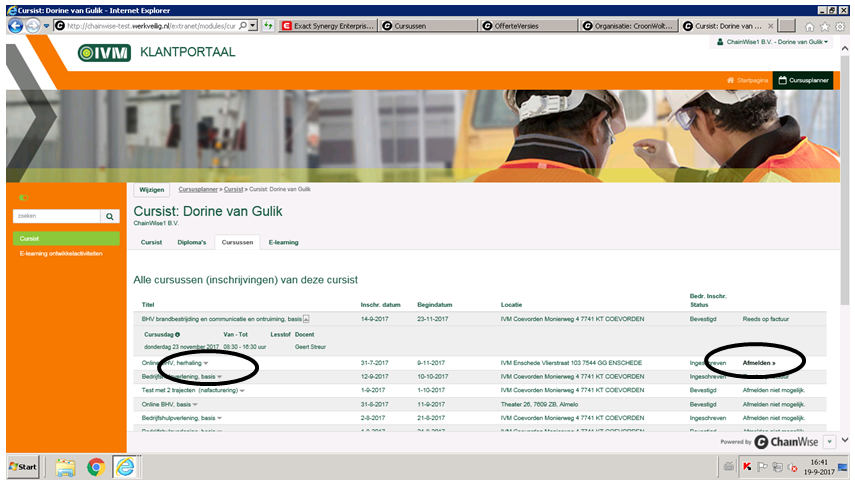Viewport: 855px width, 484px height.
Task: Open the E-learning tab
Action: coord(284,243)
